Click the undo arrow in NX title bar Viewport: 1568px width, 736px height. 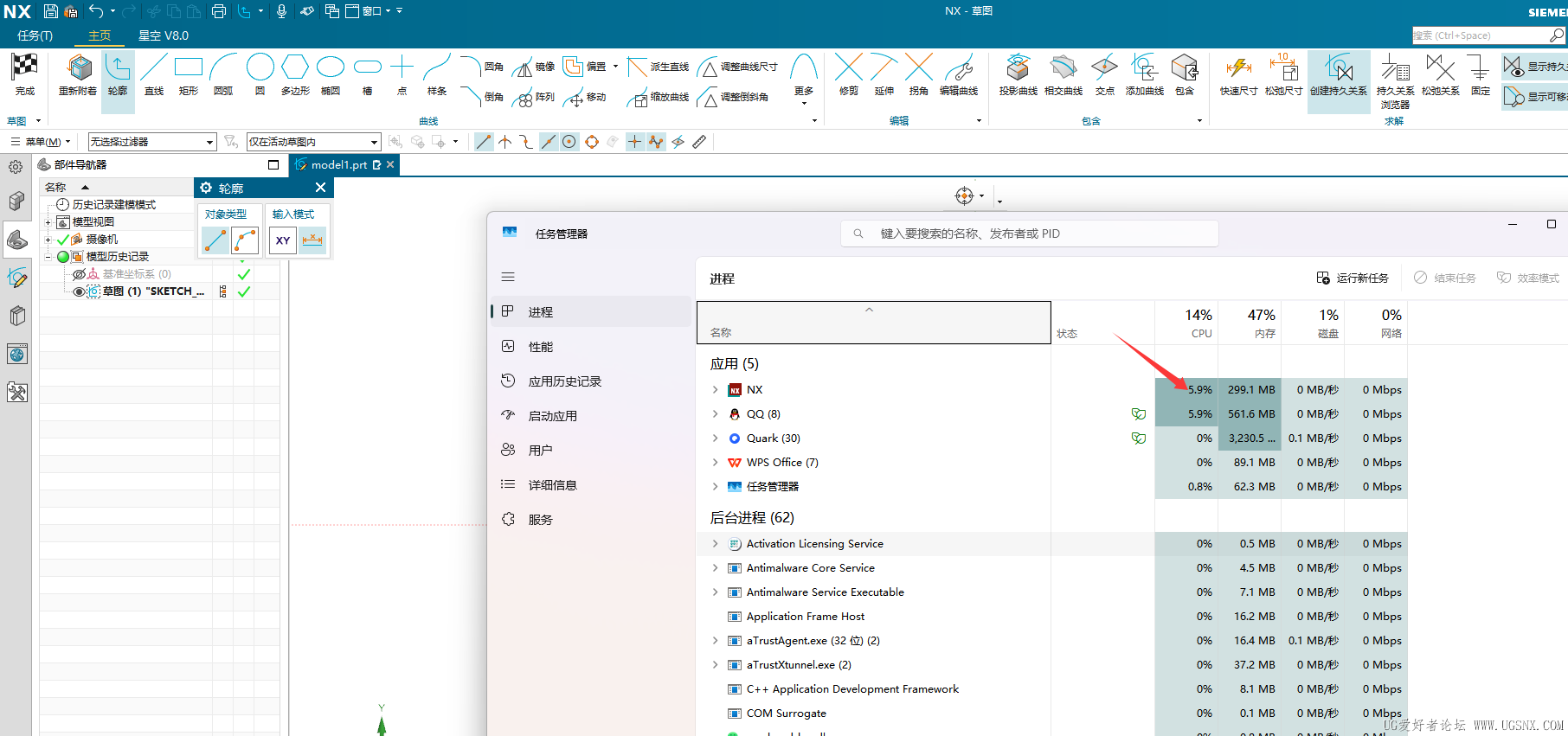(96, 11)
